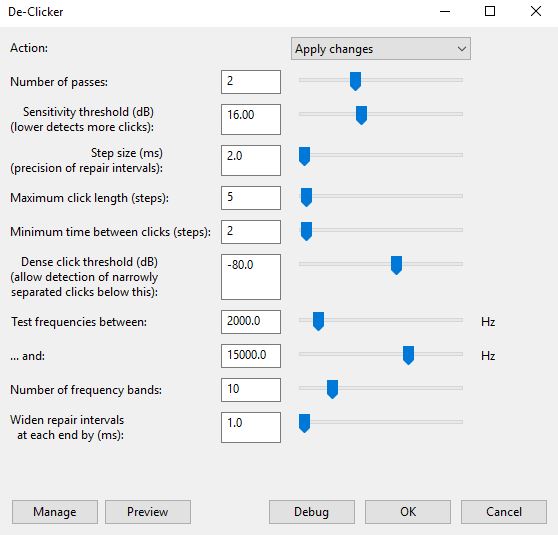
Task: Click the Number of passes slider handle
Action: pos(355,81)
